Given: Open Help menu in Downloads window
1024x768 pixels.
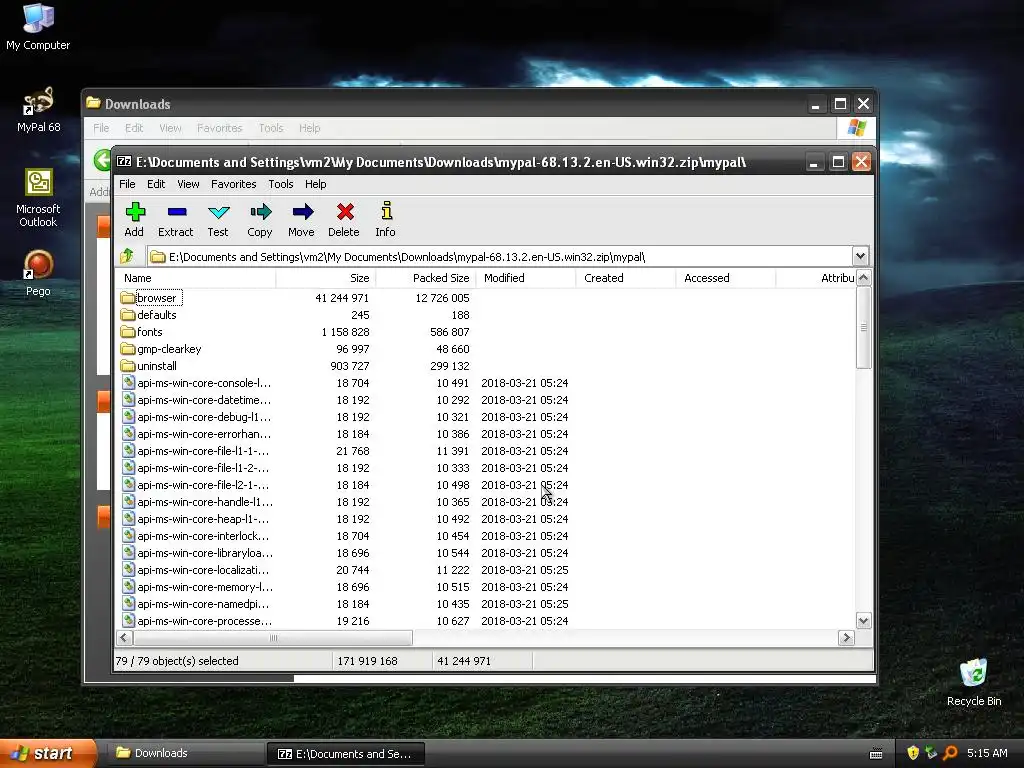Looking at the screenshot, I should (x=310, y=128).
